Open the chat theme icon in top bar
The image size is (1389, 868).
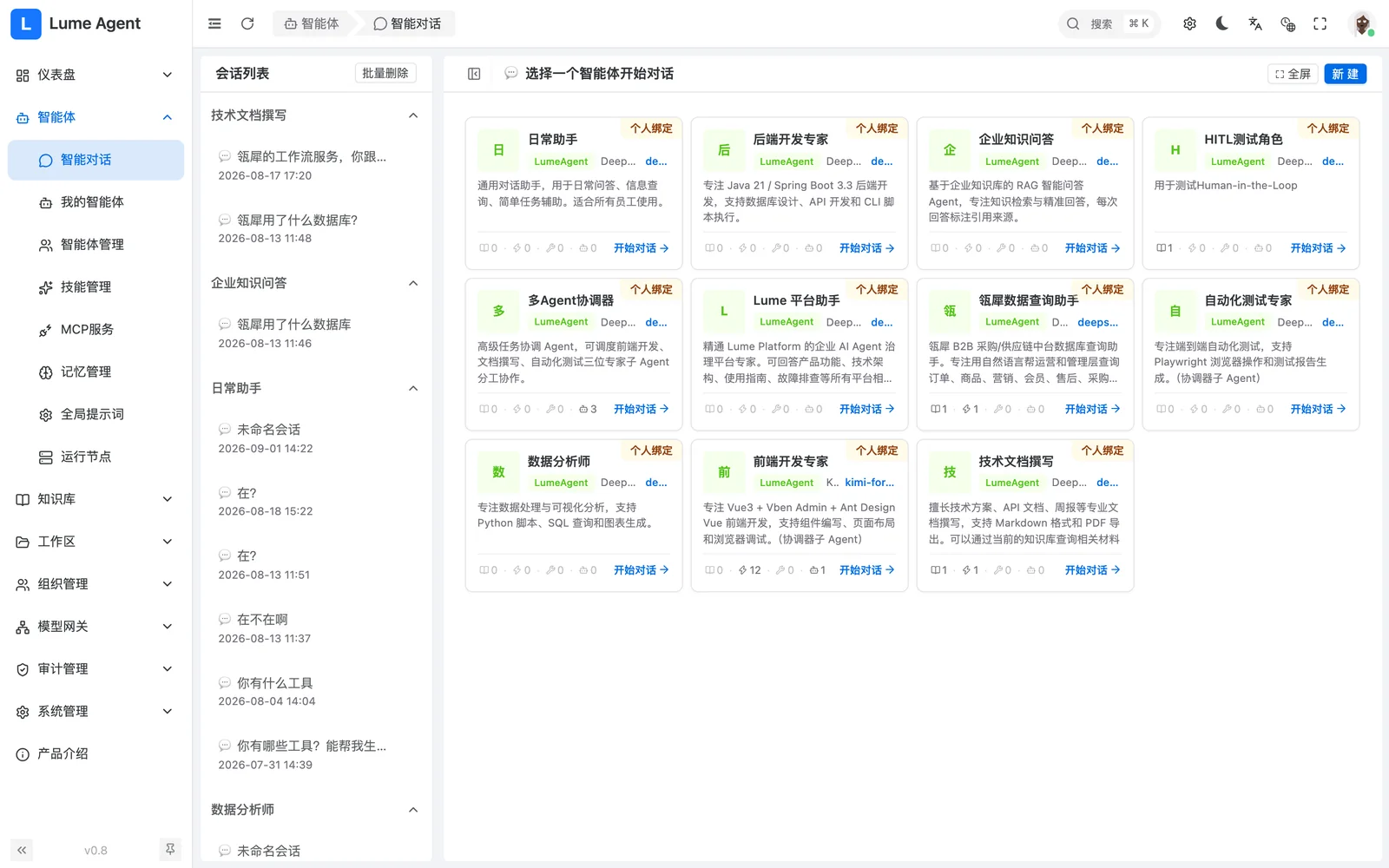pyautogui.click(x=1287, y=23)
